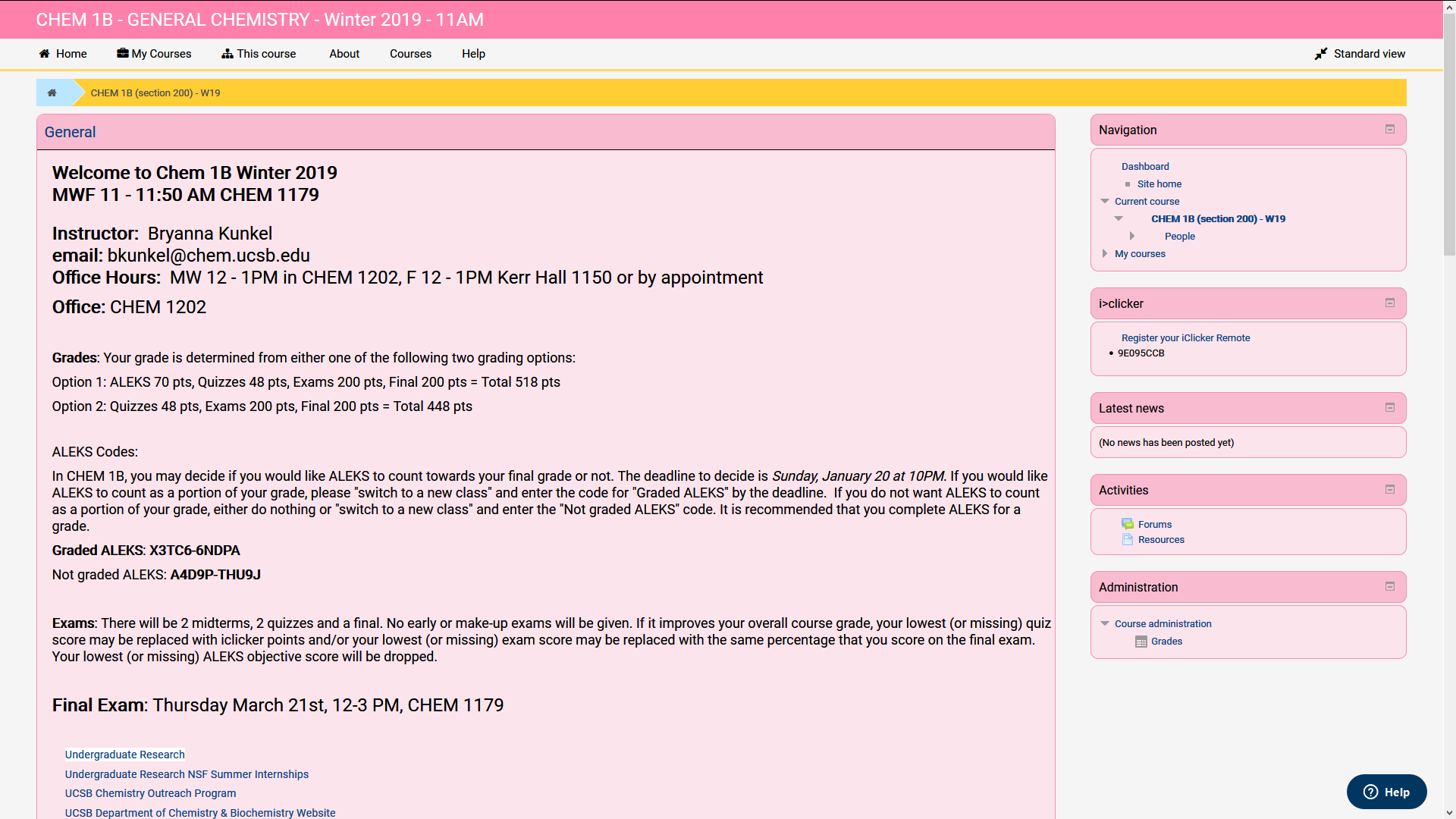Click CHEM 1B (section 200) breadcrumb
The height and width of the screenshot is (819, 1456).
pos(155,93)
